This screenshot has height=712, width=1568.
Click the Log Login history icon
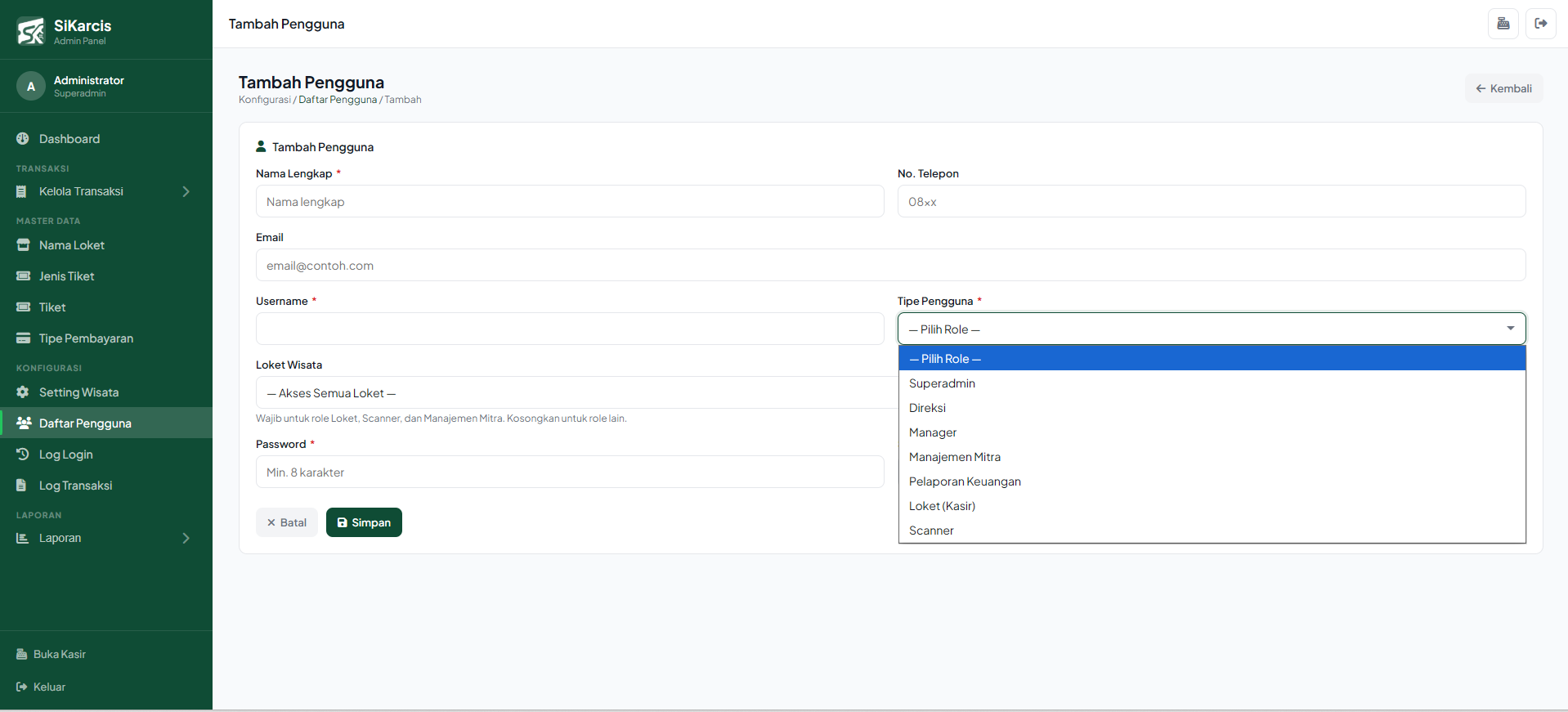click(23, 455)
